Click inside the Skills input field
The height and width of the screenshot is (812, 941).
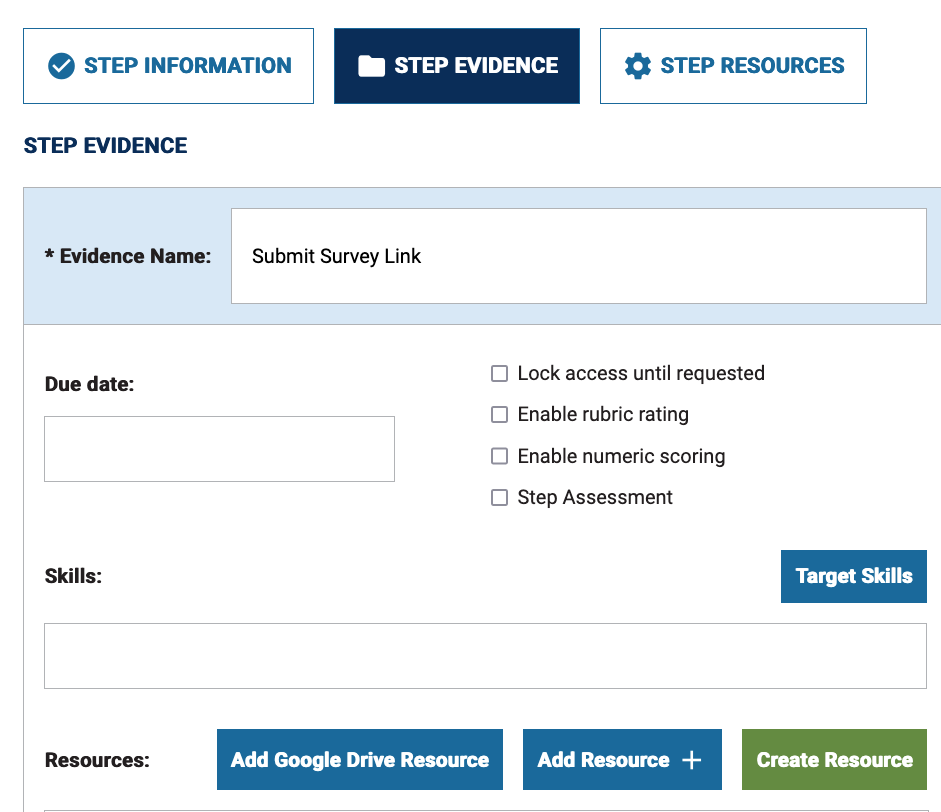tap(486, 656)
